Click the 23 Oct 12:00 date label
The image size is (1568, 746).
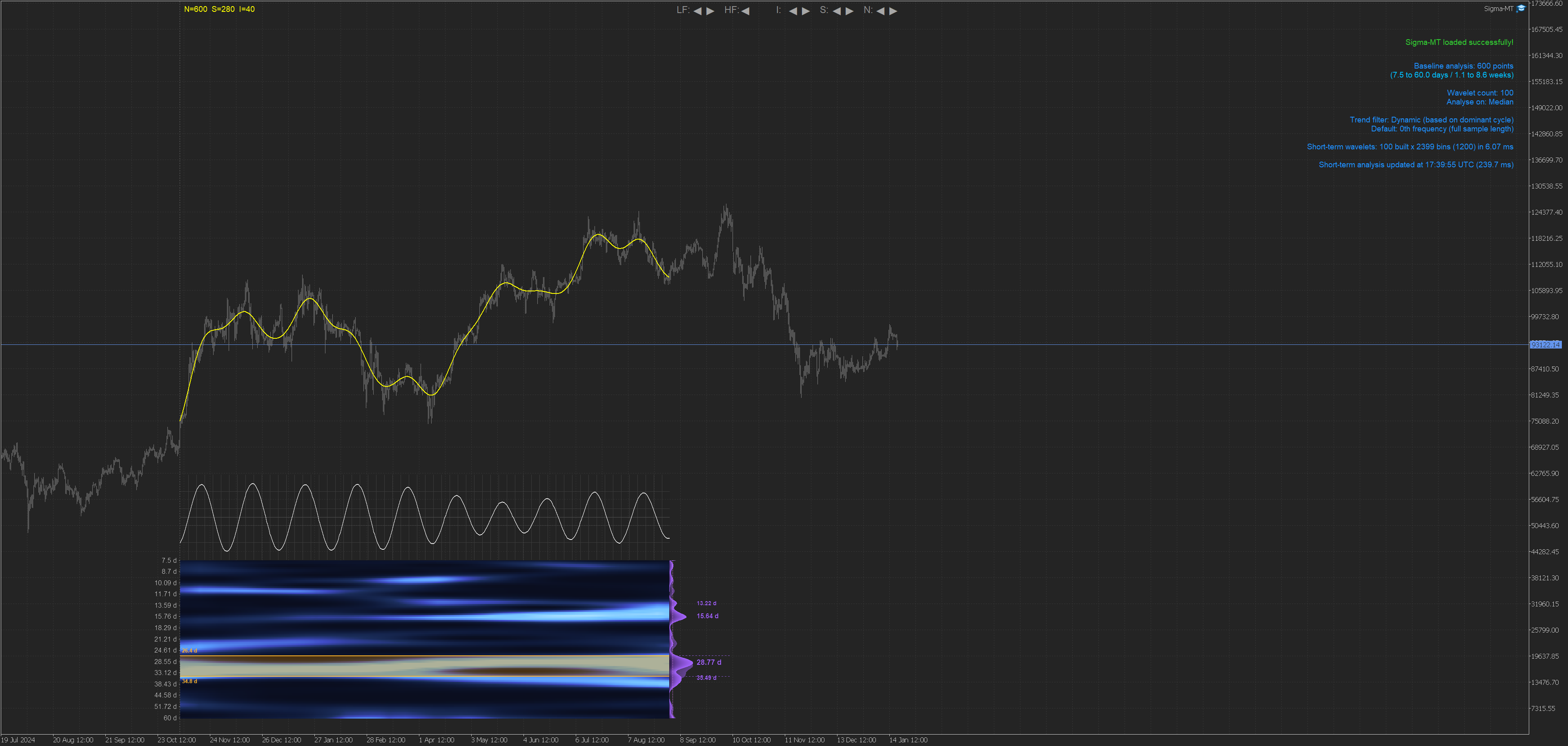coord(176,740)
